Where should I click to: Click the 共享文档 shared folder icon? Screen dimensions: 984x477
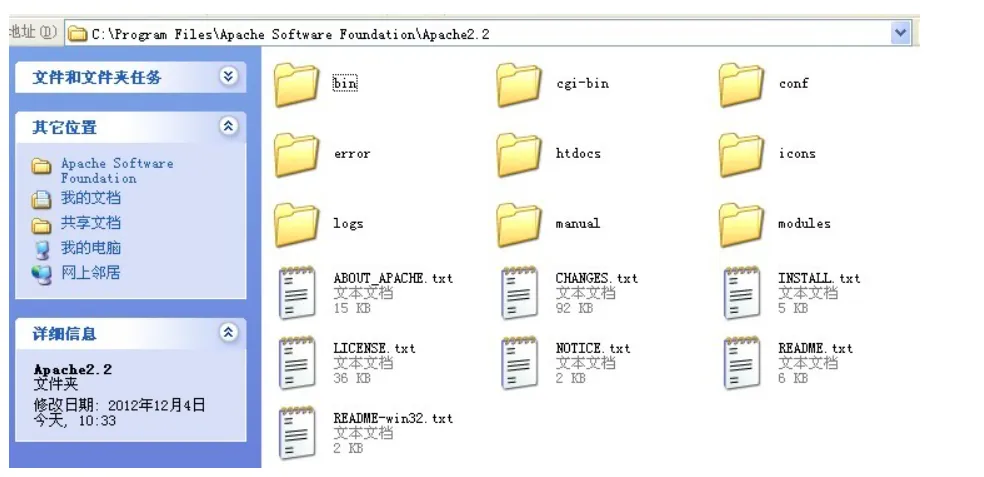41,225
